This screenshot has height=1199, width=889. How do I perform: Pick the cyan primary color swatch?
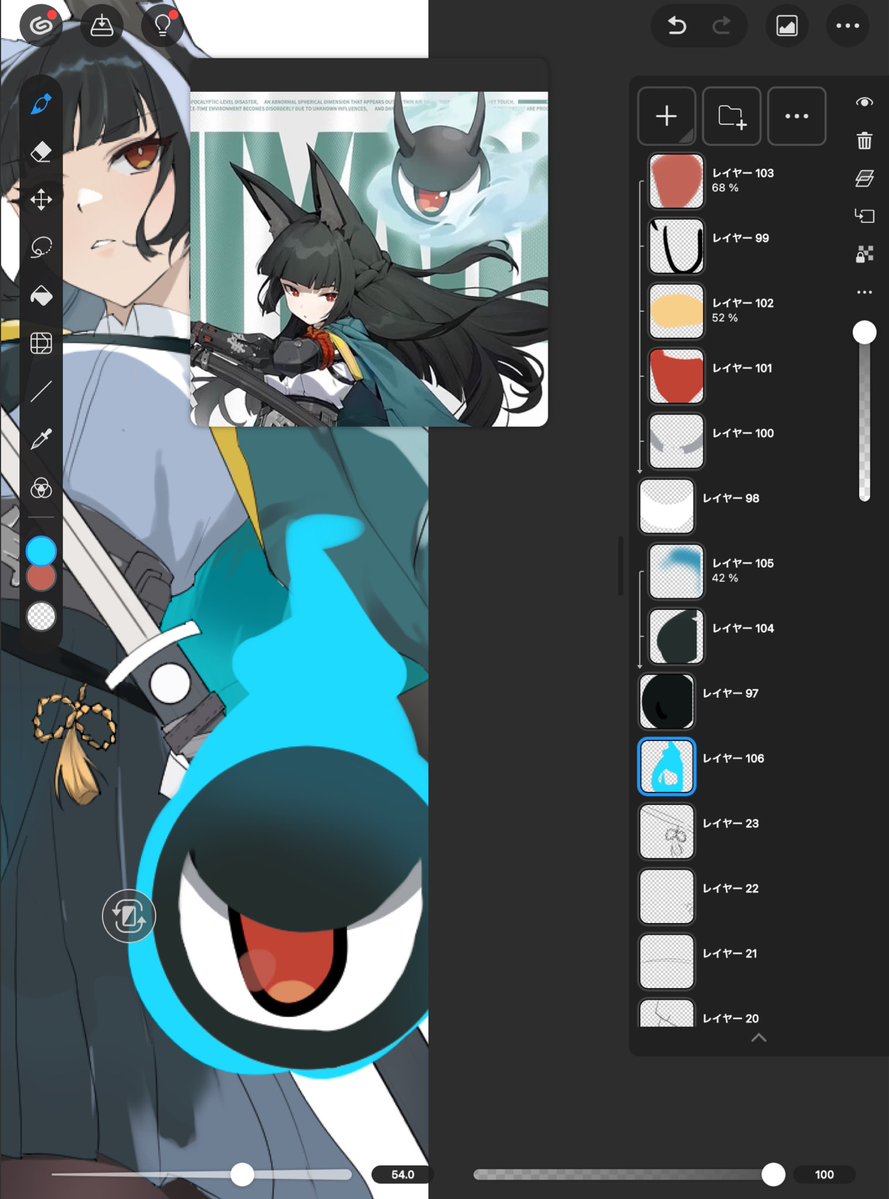41,550
